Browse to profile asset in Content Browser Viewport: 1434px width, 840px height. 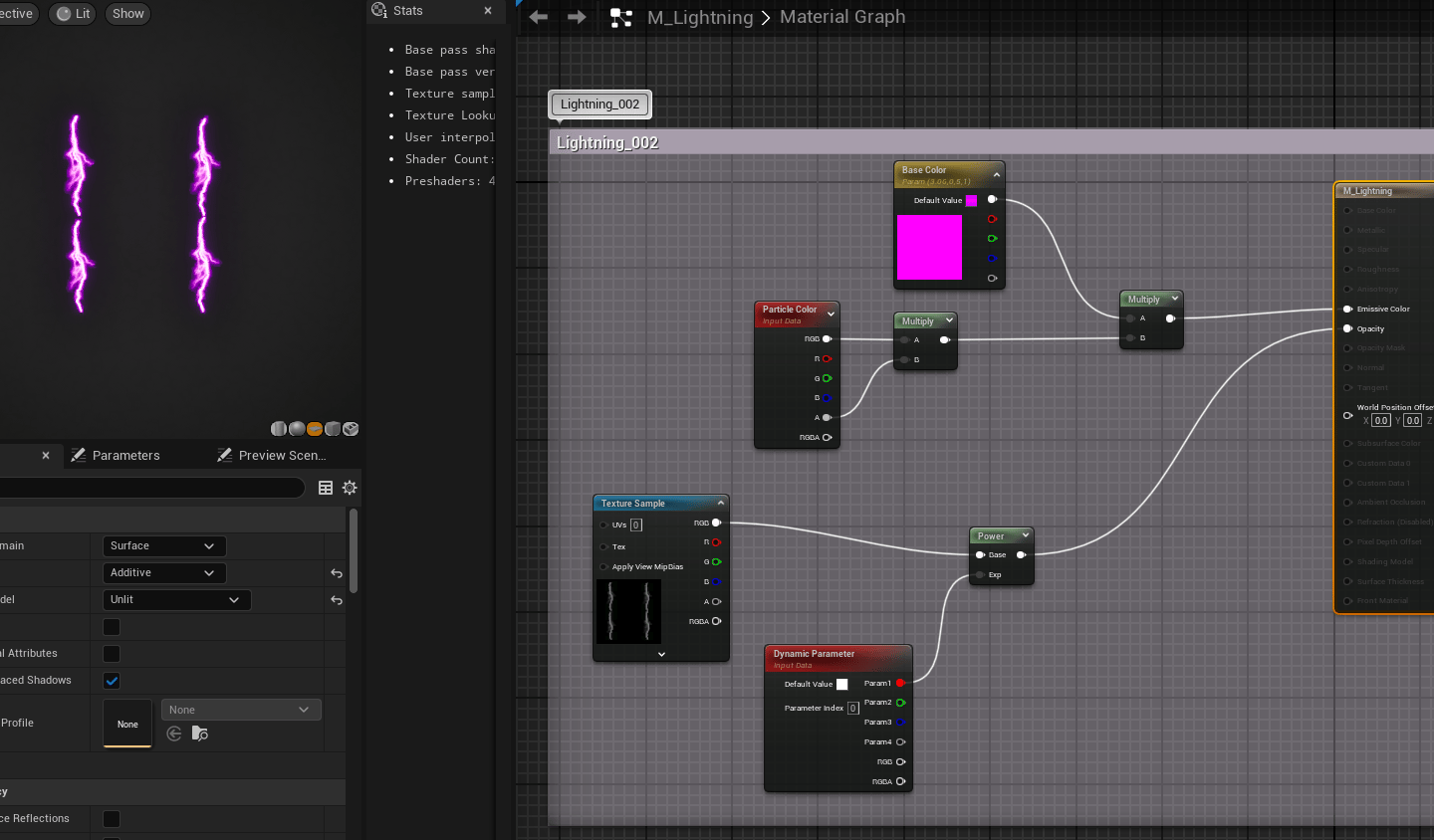click(200, 734)
